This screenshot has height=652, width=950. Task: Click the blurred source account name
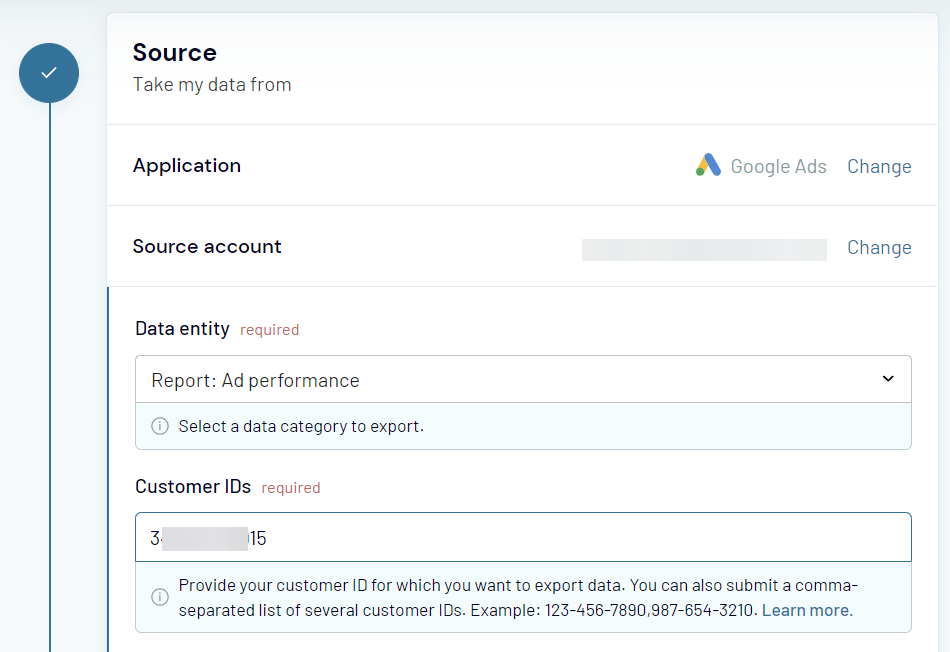tap(704, 250)
